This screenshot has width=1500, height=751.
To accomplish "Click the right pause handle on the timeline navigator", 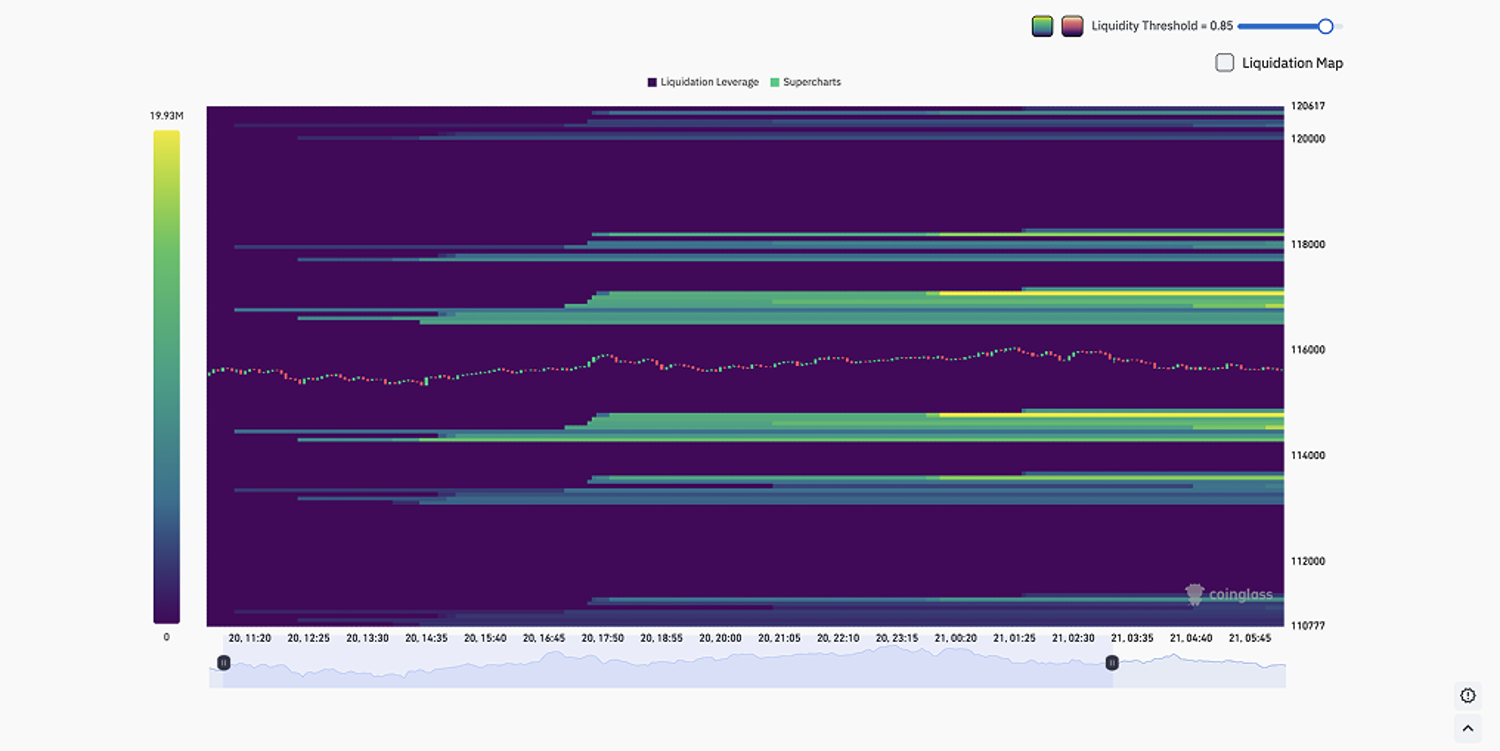I will tap(1110, 662).
